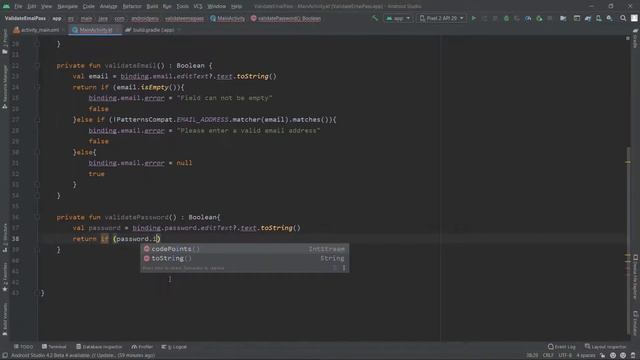
Task: Open the Build menu
Action: click(x=152, y=7)
